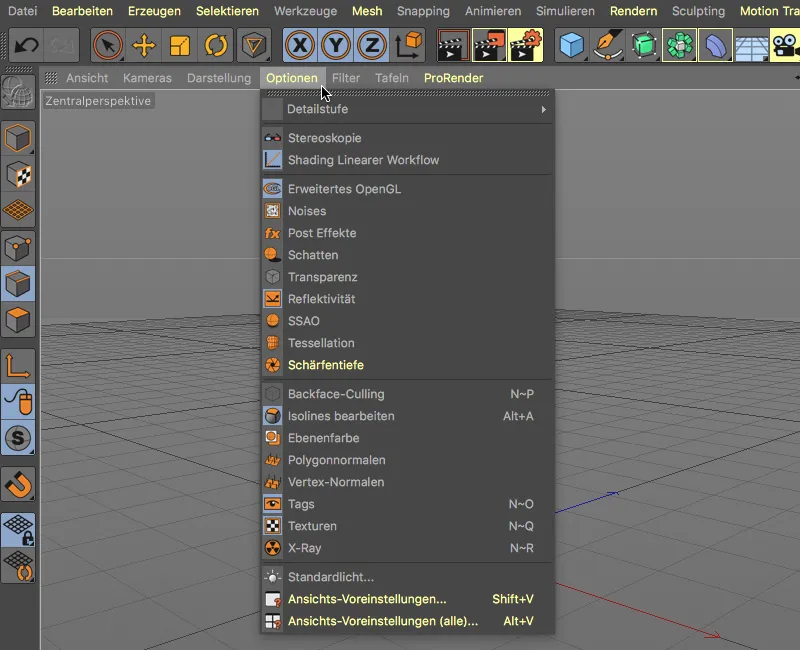Viewport: 800px width, 650px height.
Task: Click the Make Editable cube icon
Action: (x=18, y=138)
